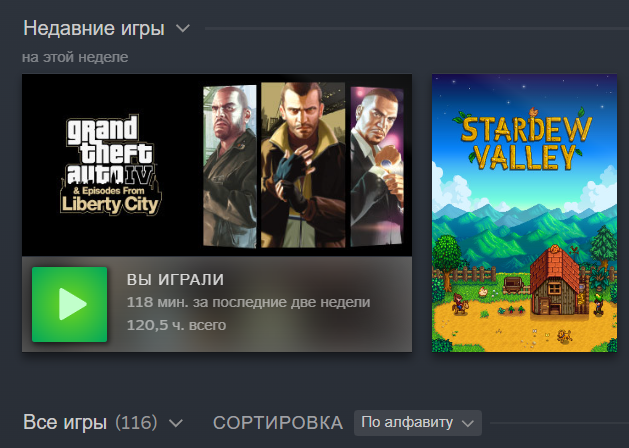This screenshot has width=629, height=448.
Task: Click the arrow inside По алфавиту dropdown
Action: 468,423
